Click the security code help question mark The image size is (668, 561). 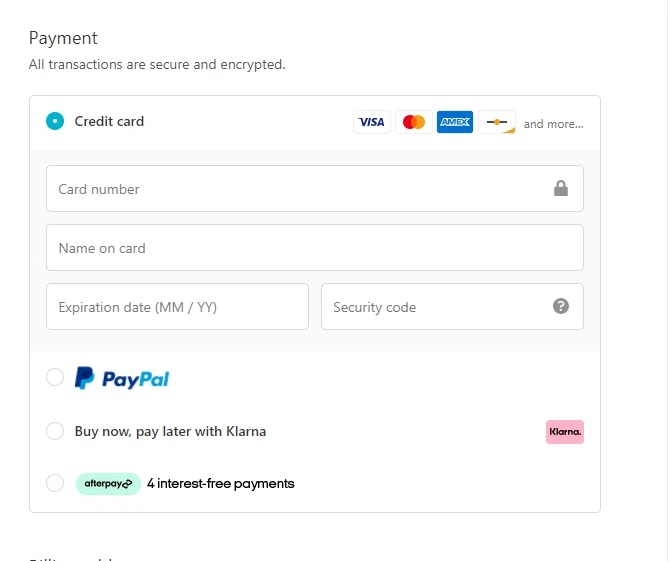click(561, 306)
